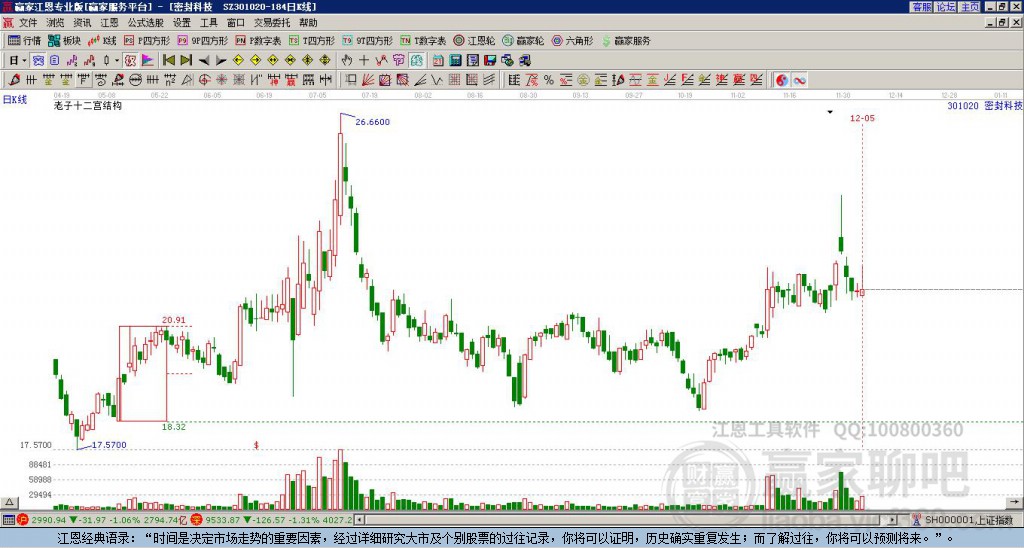Click the 论坛 forum button

tap(946, 7)
